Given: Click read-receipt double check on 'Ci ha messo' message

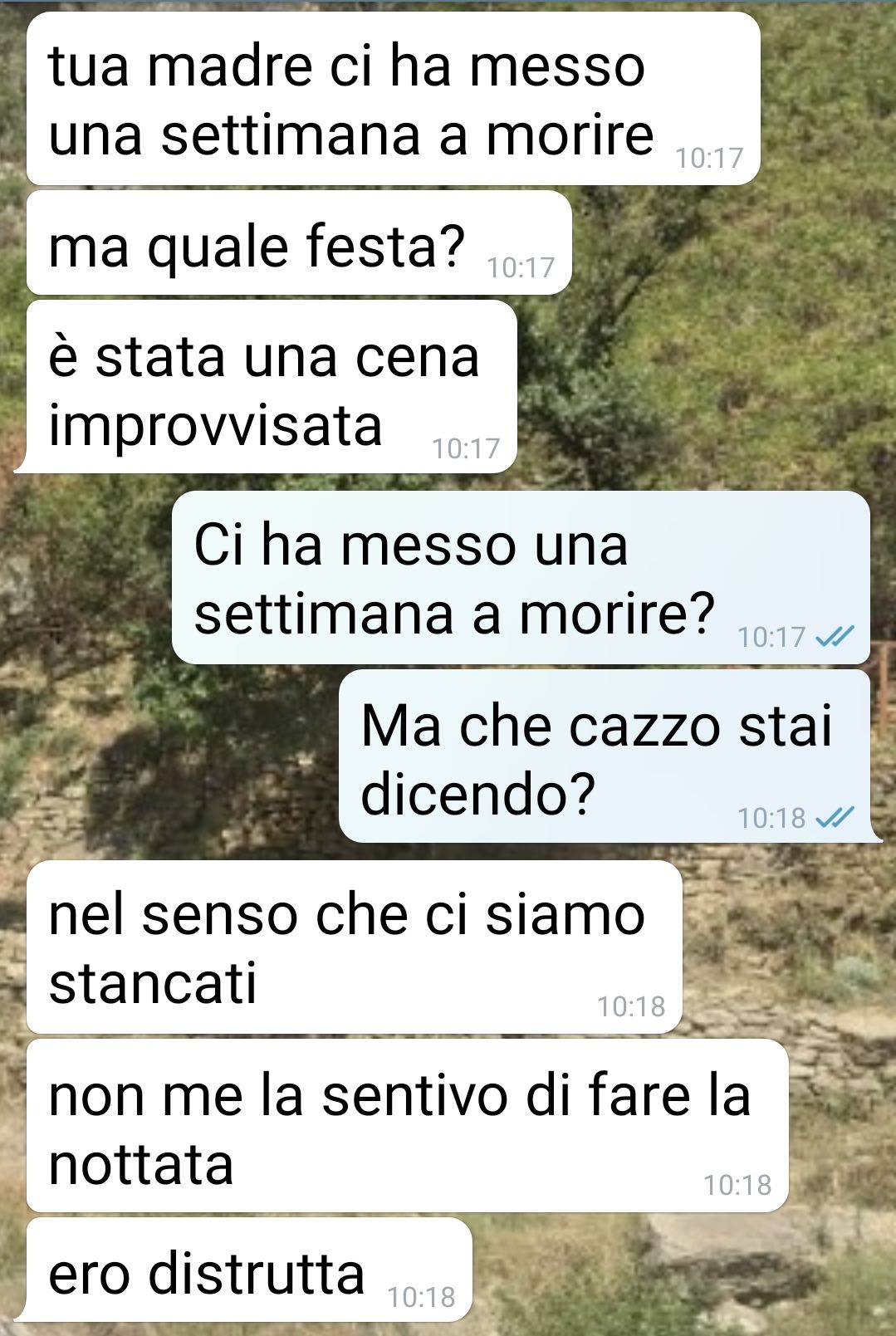Looking at the screenshot, I should (x=835, y=637).
